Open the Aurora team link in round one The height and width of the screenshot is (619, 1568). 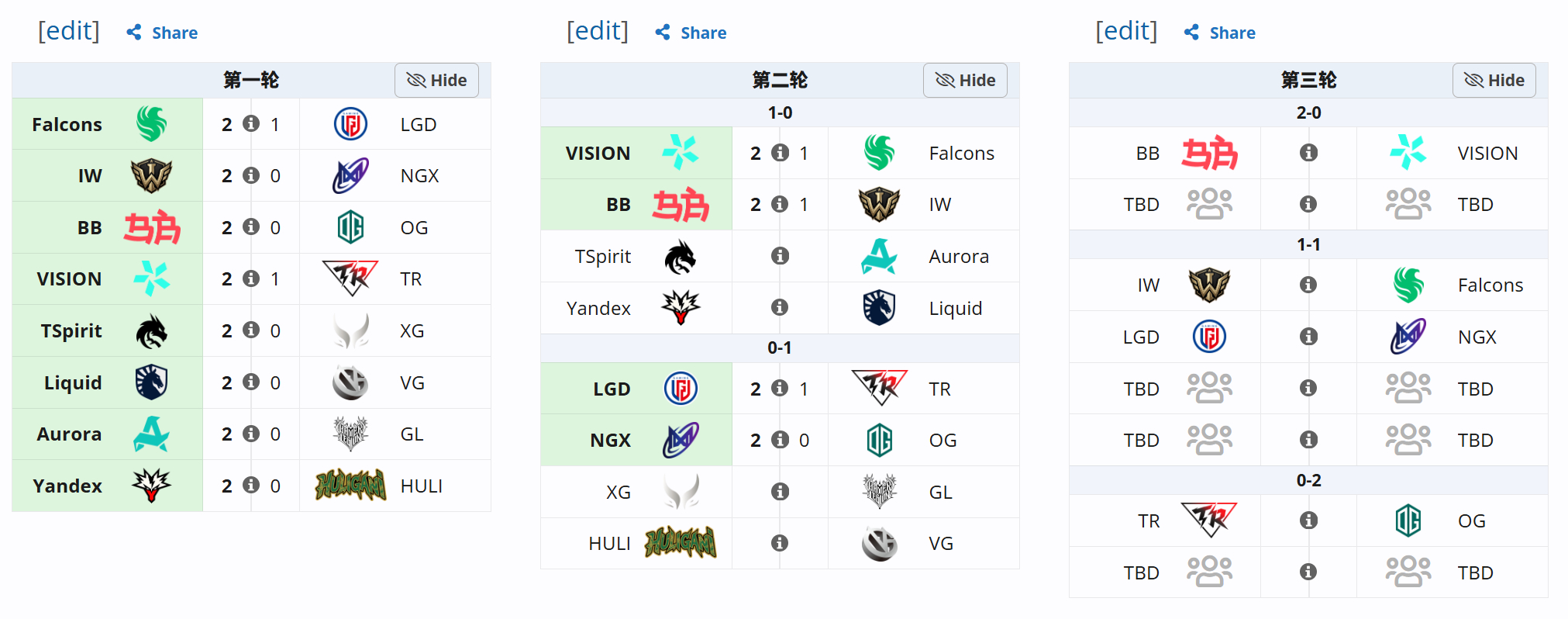point(69,434)
